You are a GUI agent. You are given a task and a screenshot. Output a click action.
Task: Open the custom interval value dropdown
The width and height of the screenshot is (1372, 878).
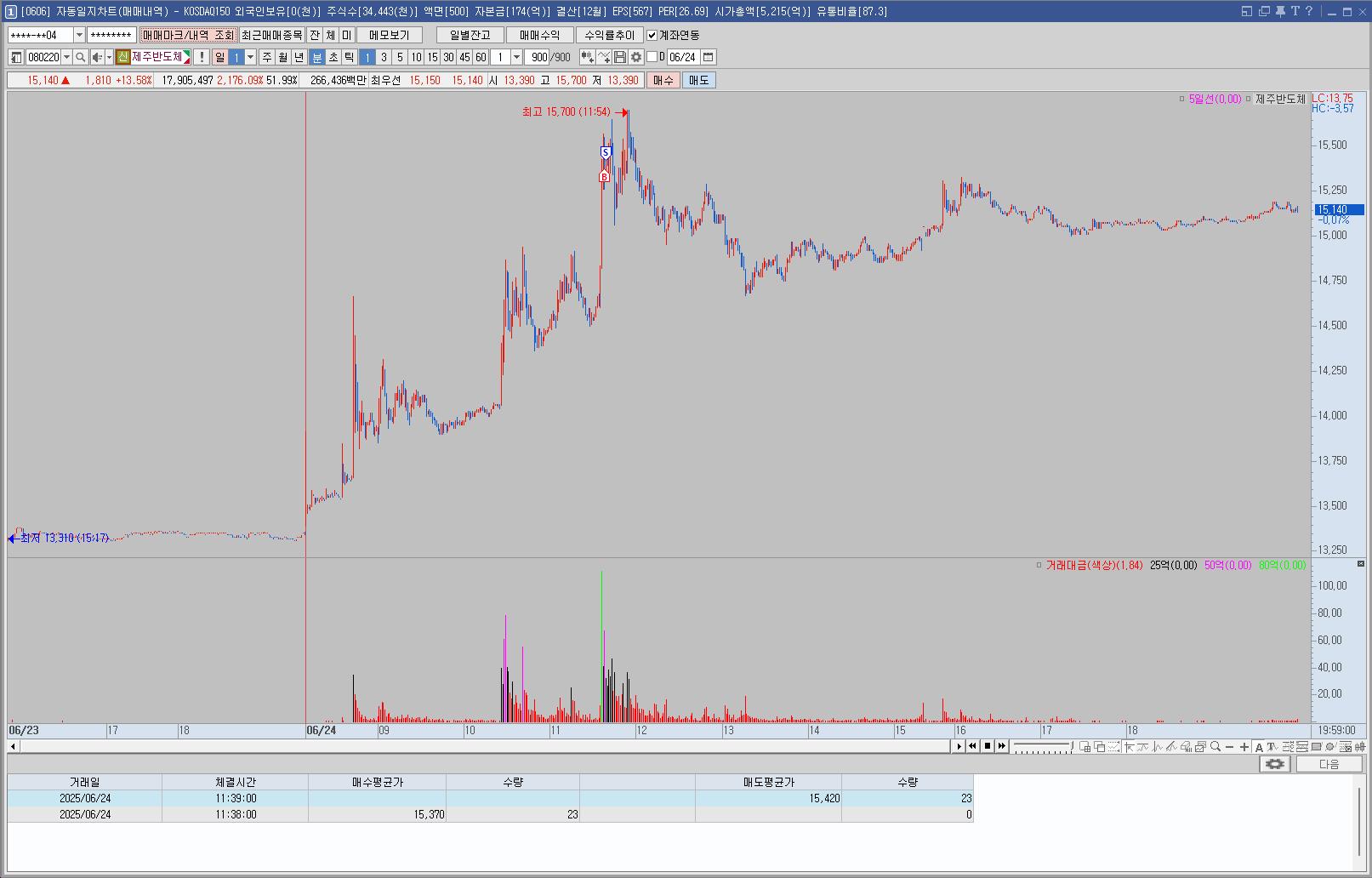point(516,57)
